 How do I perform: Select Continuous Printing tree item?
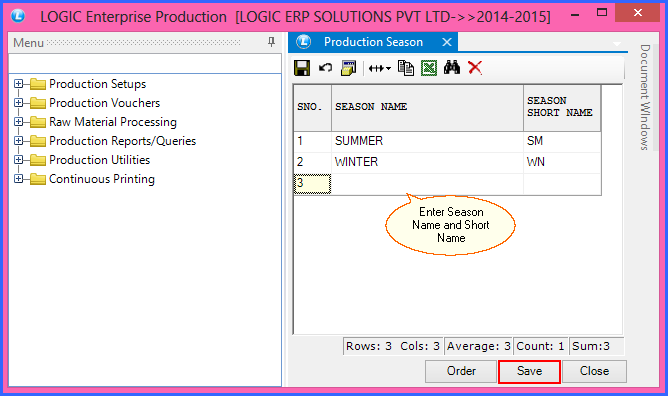click(x=102, y=179)
